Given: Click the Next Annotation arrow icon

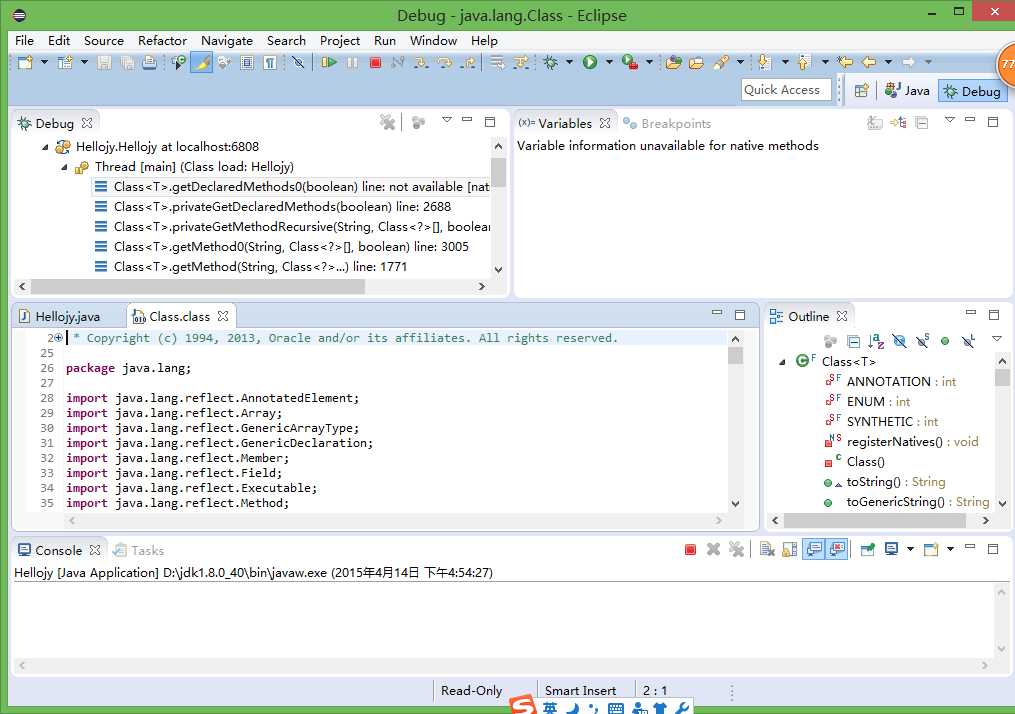Looking at the screenshot, I should 764,63.
